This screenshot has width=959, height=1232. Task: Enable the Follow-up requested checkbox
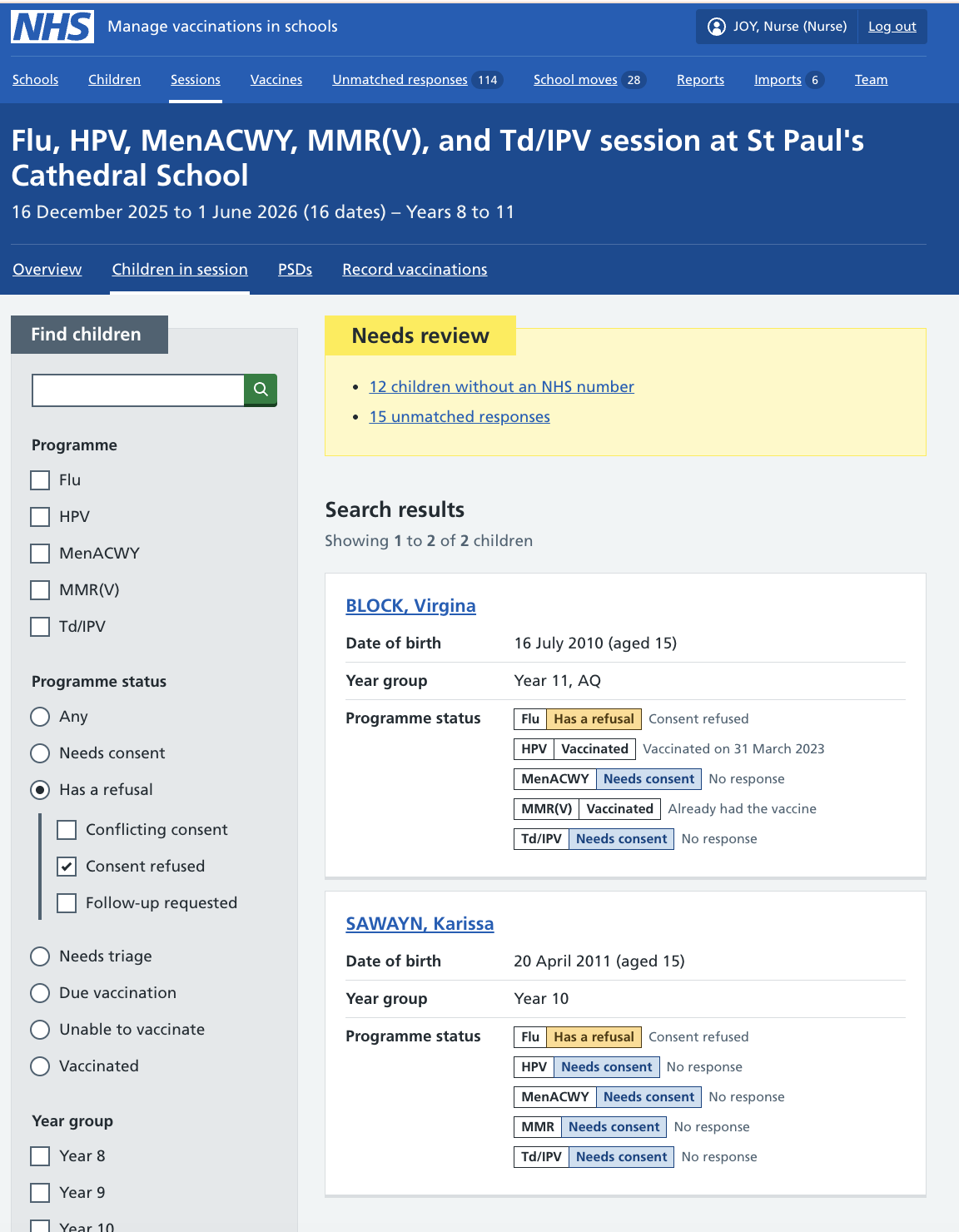(67, 903)
